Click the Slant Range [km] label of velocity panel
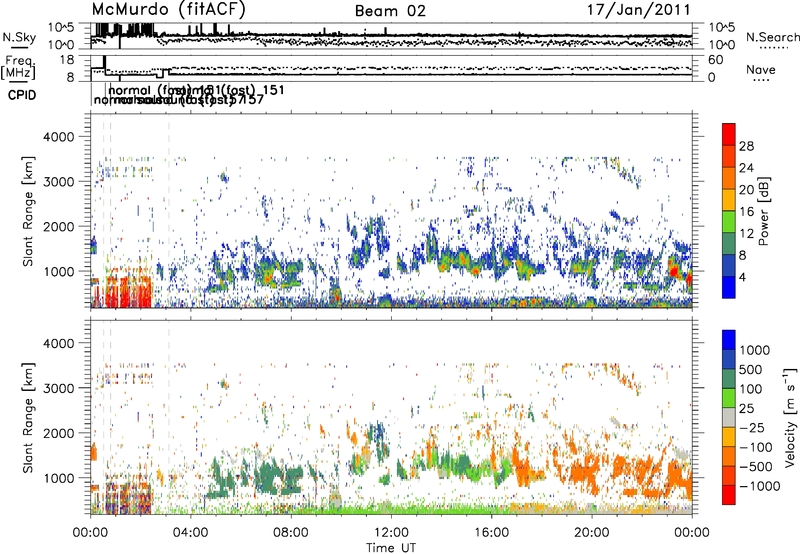 [x=28, y=417]
